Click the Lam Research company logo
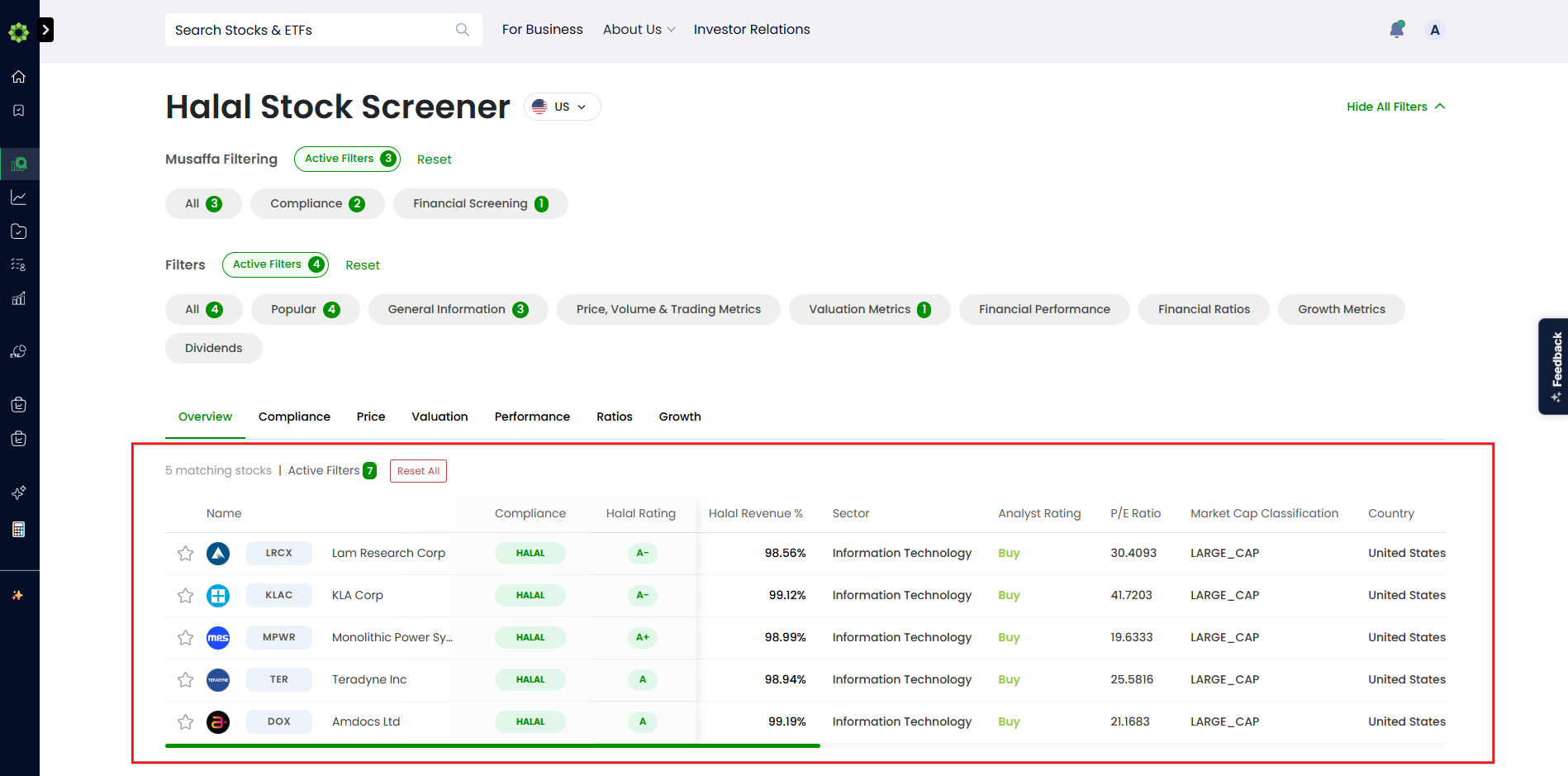Viewport: 1568px width, 776px height. (218, 554)
